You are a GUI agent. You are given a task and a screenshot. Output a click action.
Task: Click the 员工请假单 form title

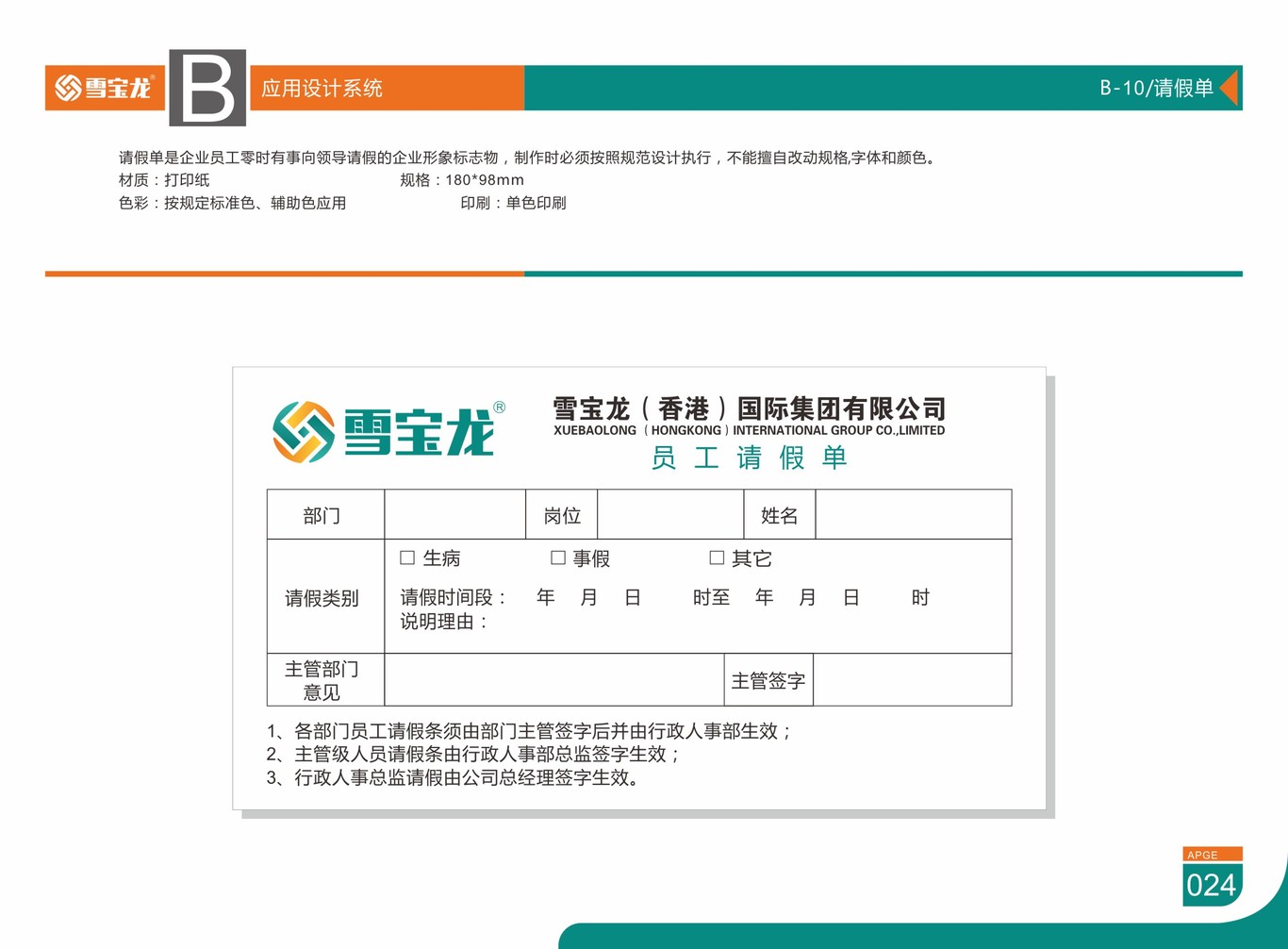[750, 458]
